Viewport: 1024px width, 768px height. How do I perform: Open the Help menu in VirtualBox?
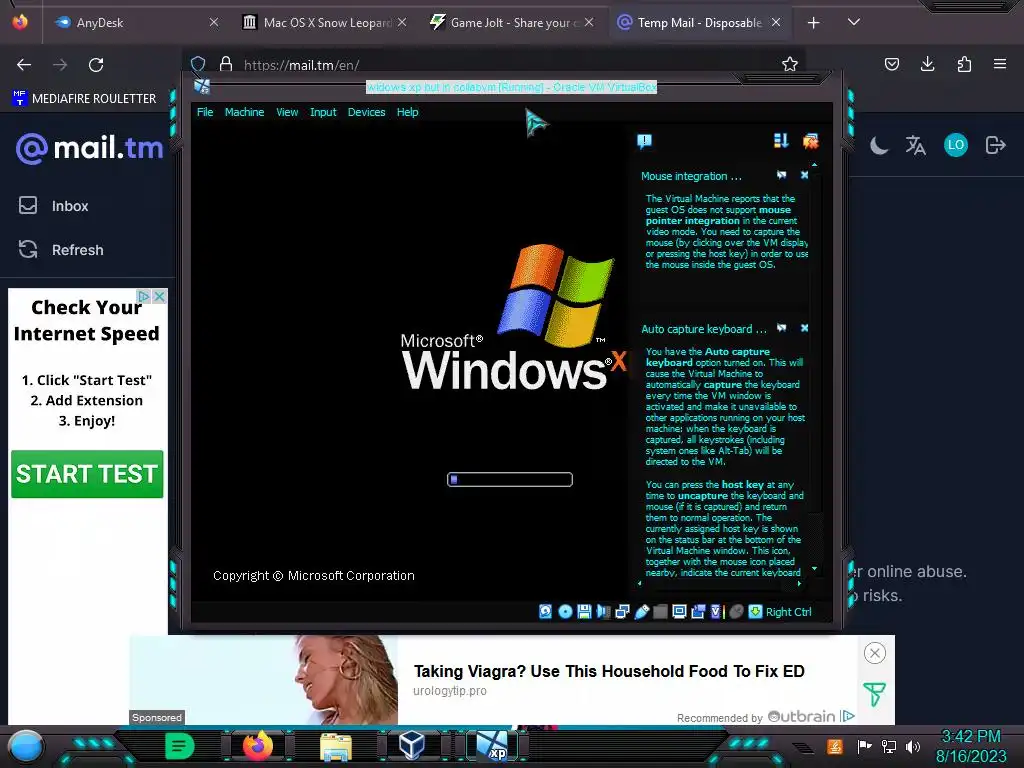click(408, 112)
